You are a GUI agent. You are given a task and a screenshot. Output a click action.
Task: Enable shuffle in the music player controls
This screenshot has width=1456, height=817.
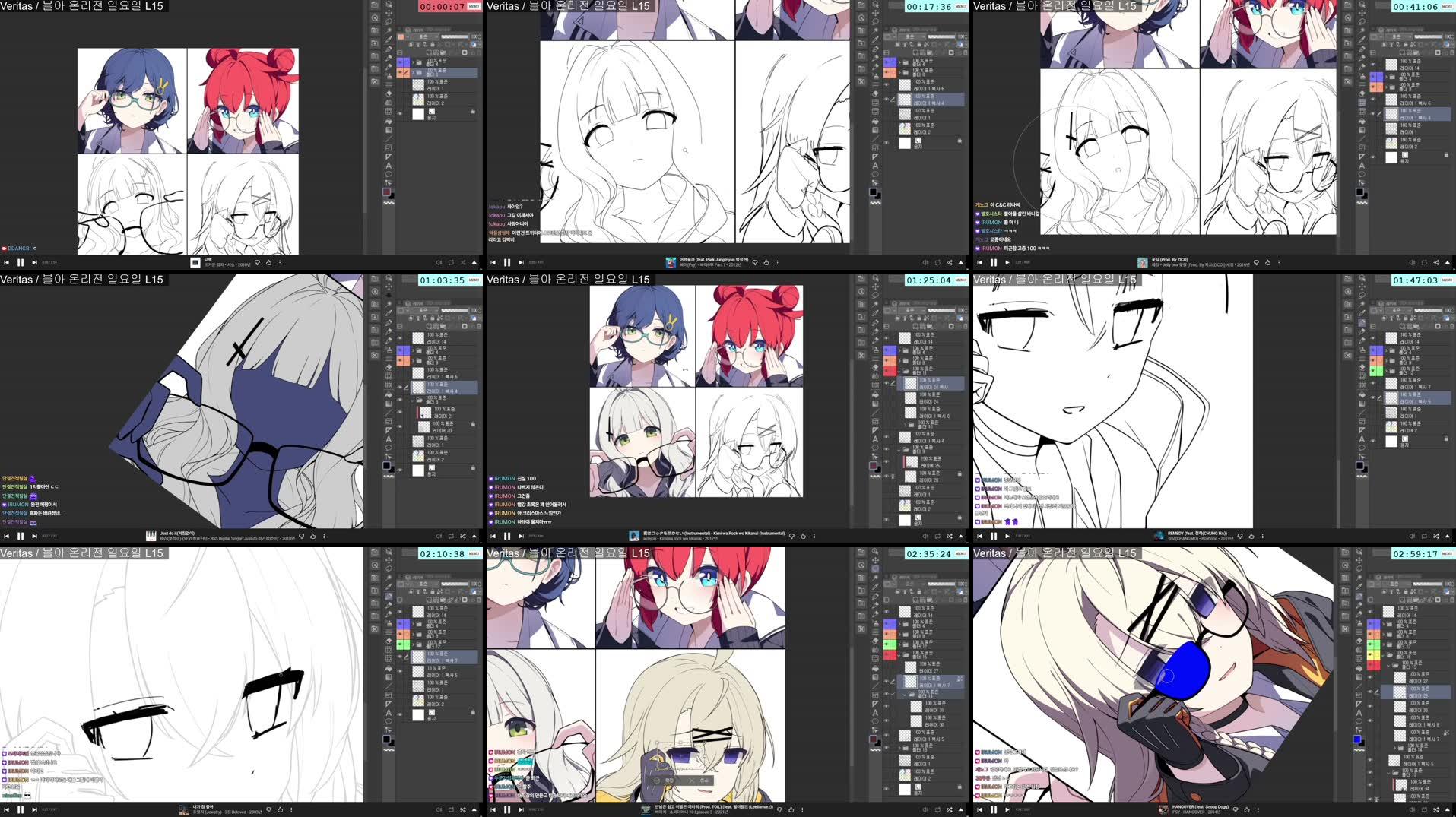(x=462, y=261)
